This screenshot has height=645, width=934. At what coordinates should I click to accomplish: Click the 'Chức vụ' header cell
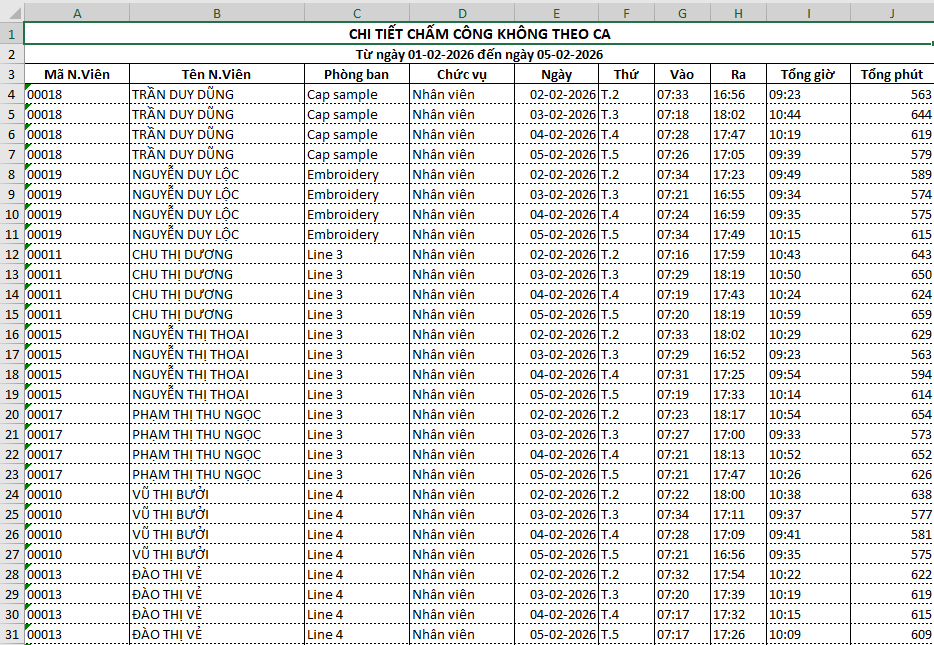pyautogui.click(x=461, y=74)
